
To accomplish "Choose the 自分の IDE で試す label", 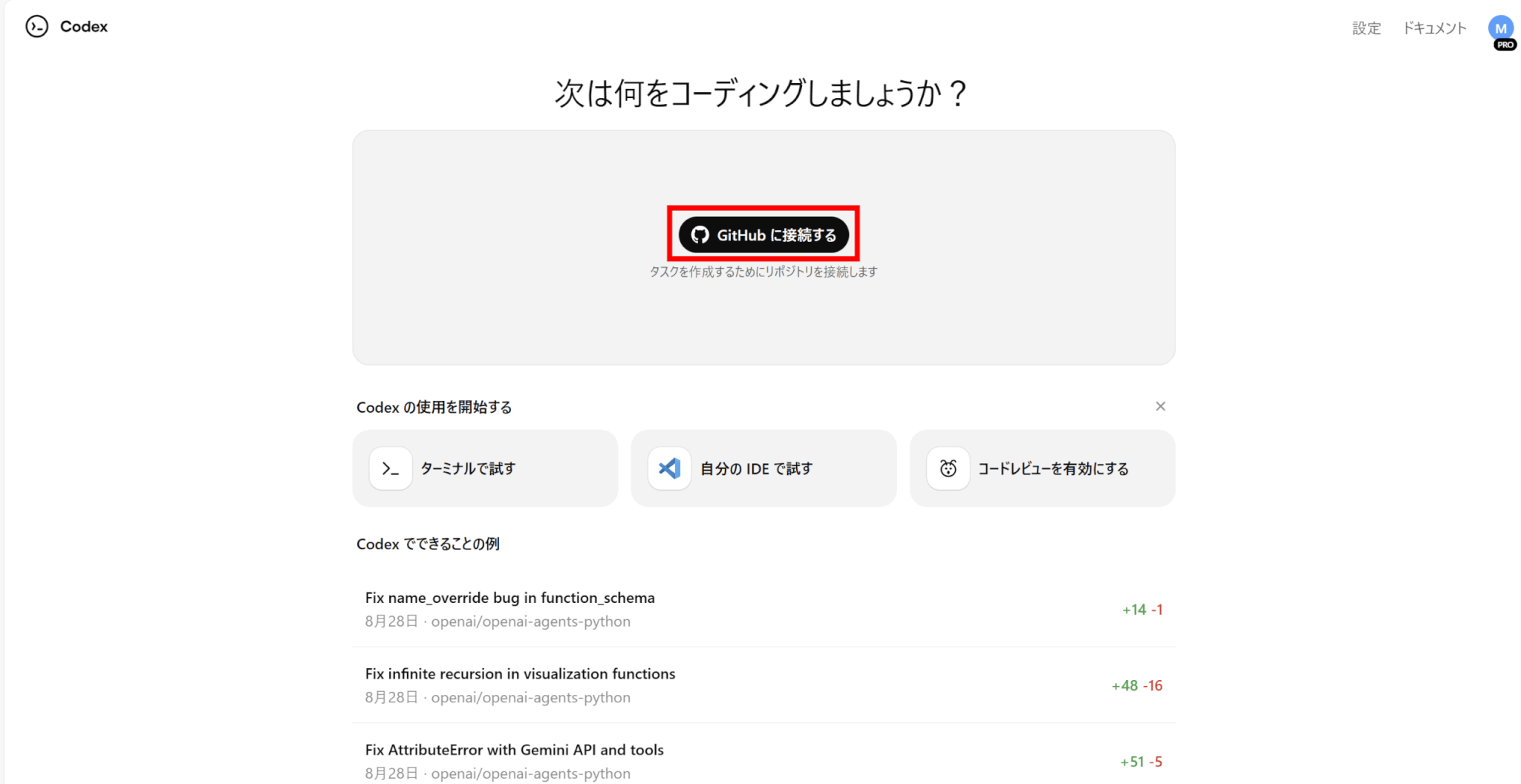I will (756, 468).
